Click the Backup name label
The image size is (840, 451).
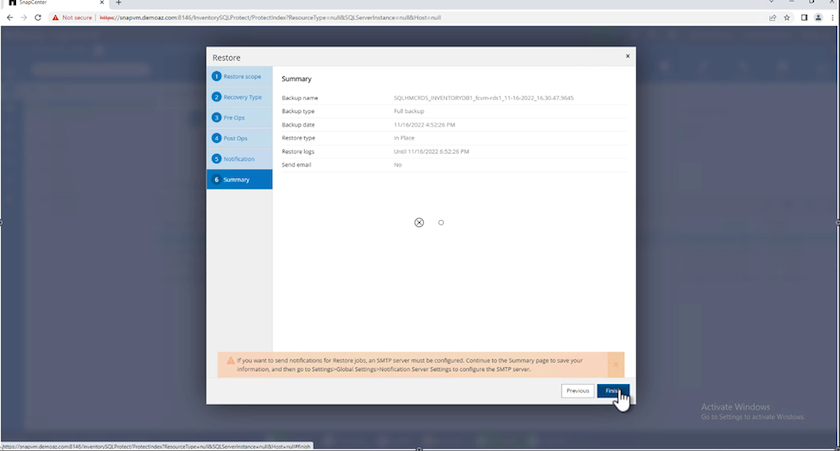click(x=299, y=98)
